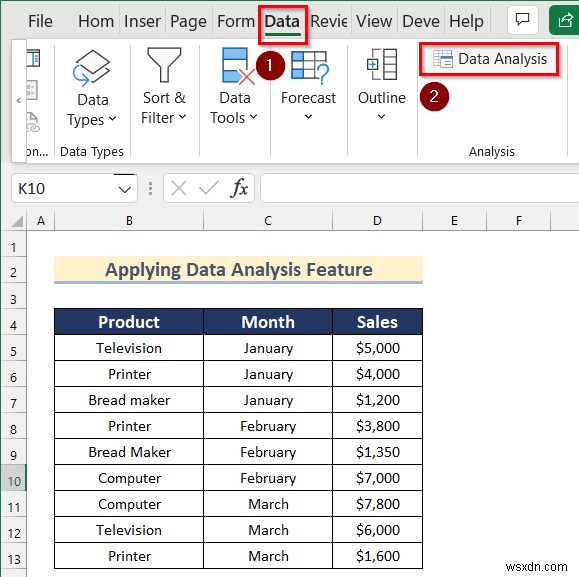Click the Select All corner triangle
This screenshot has width=579, height=577.
click(17, 221)
